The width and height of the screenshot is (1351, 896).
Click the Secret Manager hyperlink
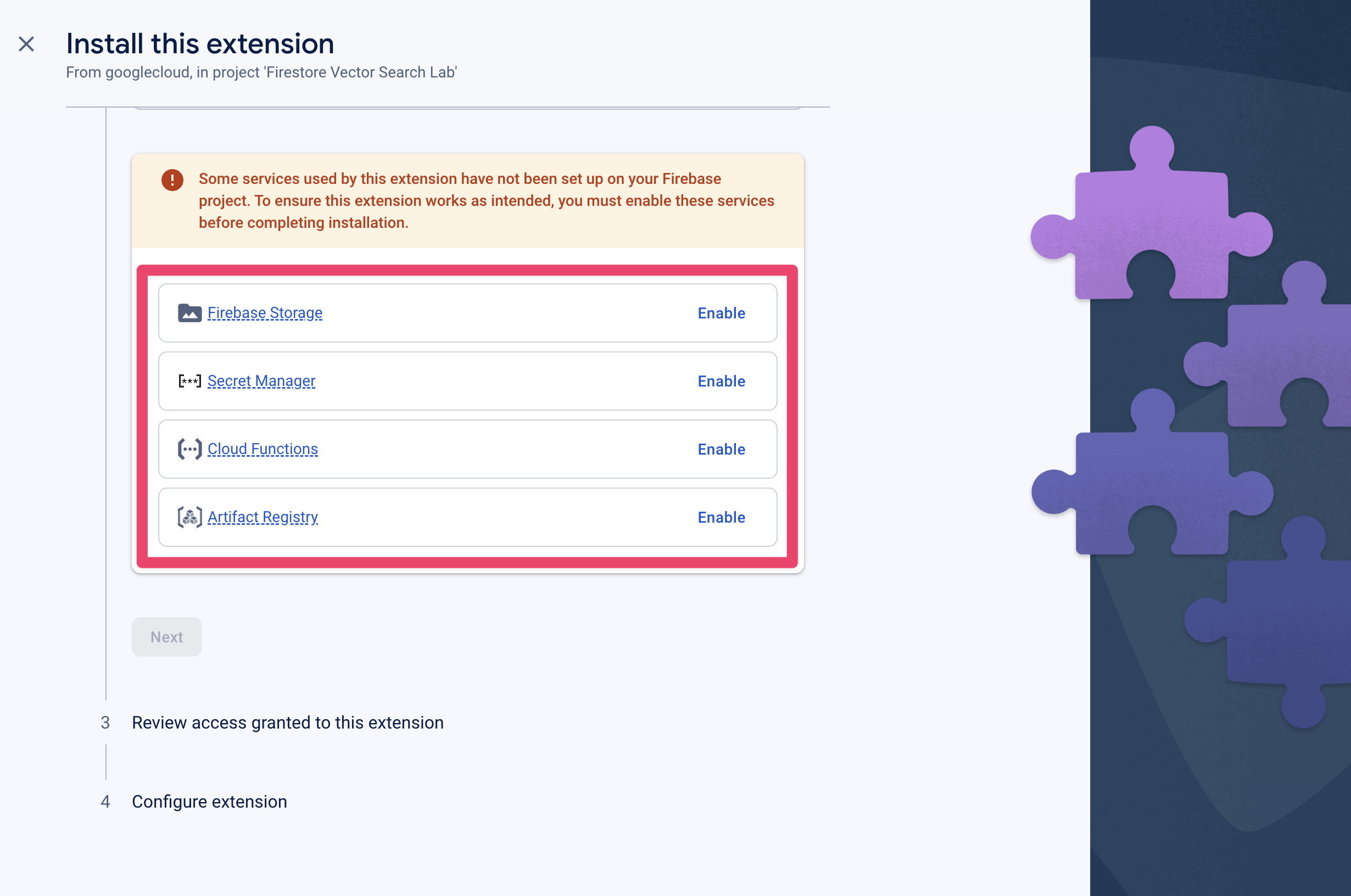pos(261,381)
